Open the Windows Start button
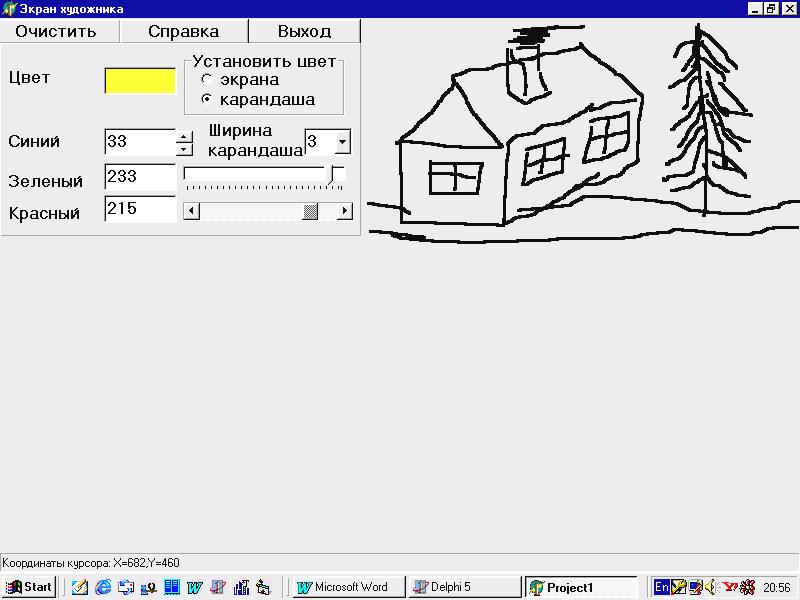Image resolution: width=800 pixels, height=600 pixels. pos(29,587)
